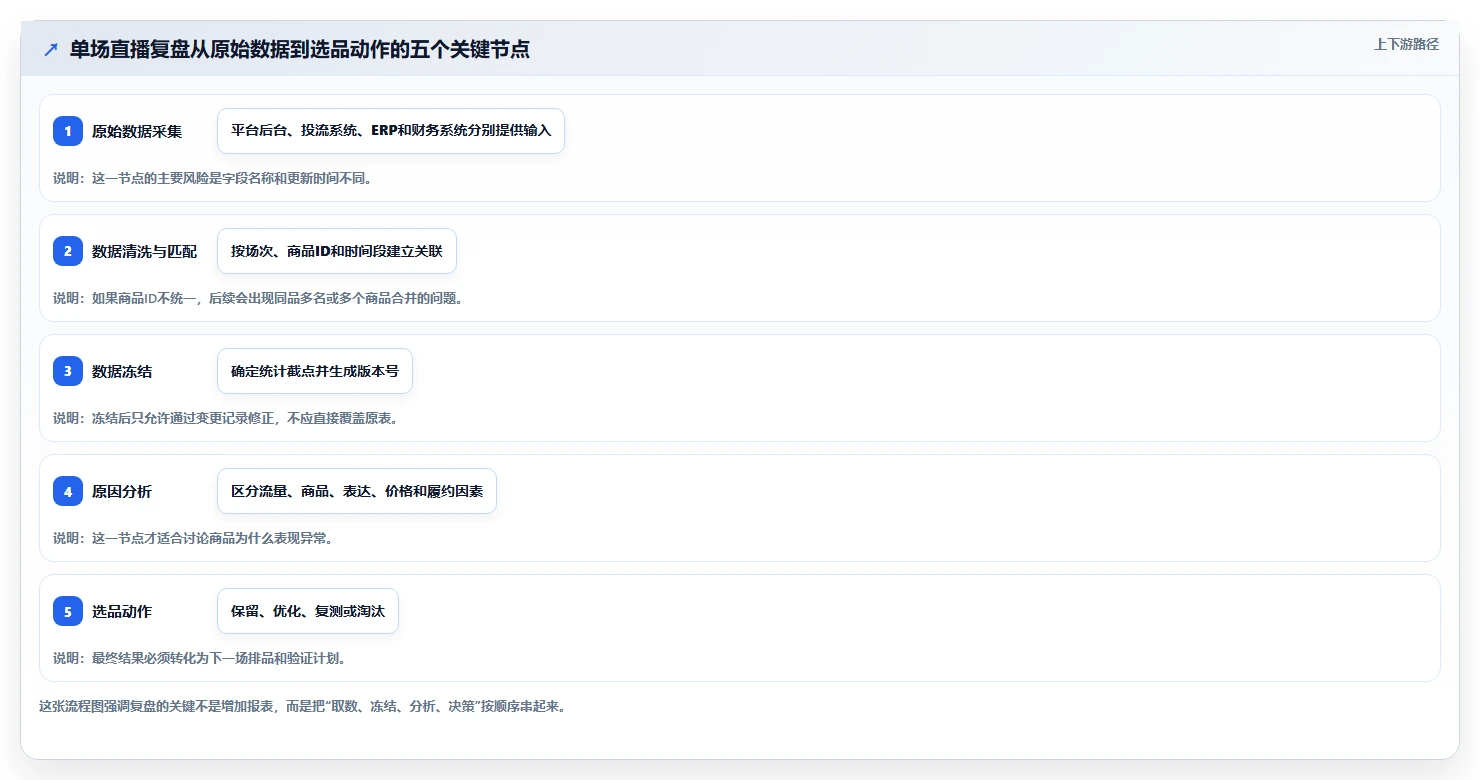Click the 保留、优化、复测或淘汰 pill

coord(308,611)
